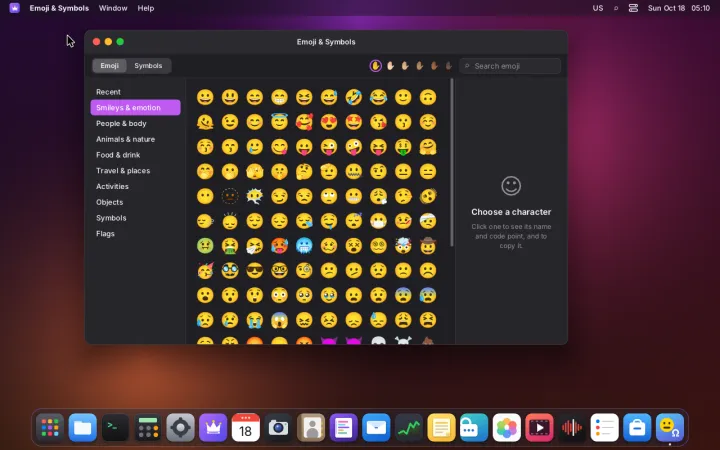Open the Recent category
This screenshot has height=450, width=720.
point(135,92)
